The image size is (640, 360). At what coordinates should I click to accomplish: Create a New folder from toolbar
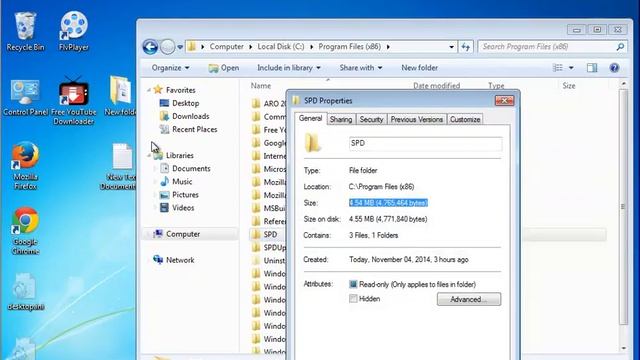pyautogui.click(x=419, y=68)
